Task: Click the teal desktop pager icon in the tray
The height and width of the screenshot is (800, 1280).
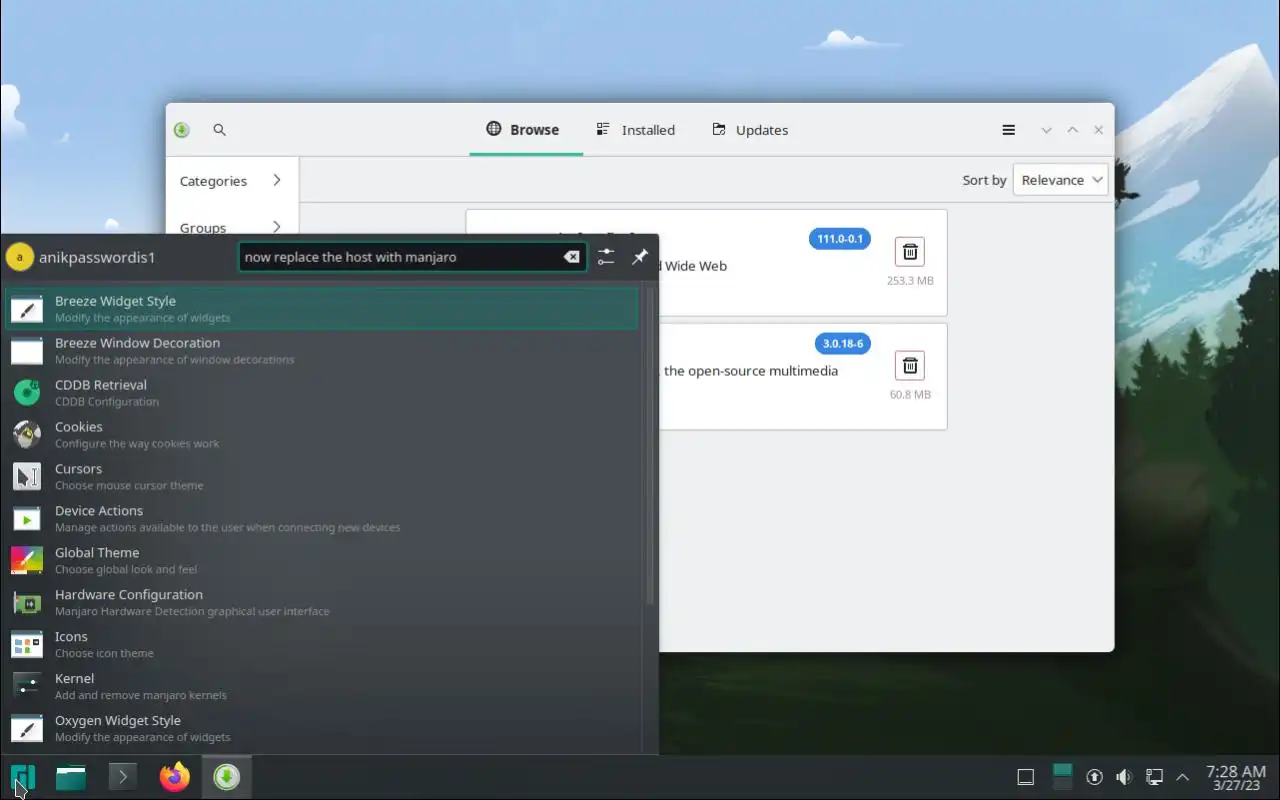Action: pos(1062,777)
